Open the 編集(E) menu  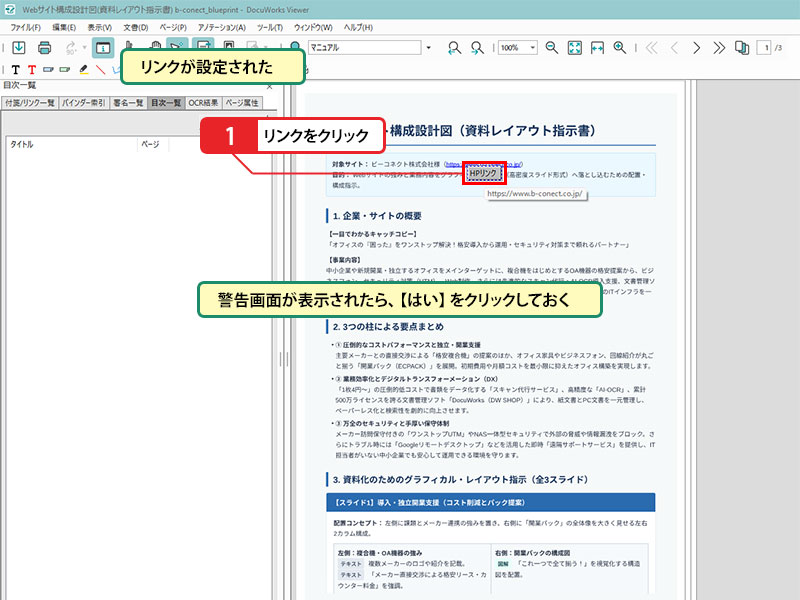pyautogui.click(x=64, y=28)
